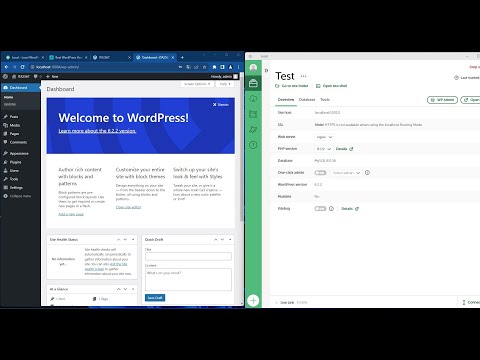Open the Howdy admin profile menu
This screenshot has width=480, height=360.
[x=224, y=76]
